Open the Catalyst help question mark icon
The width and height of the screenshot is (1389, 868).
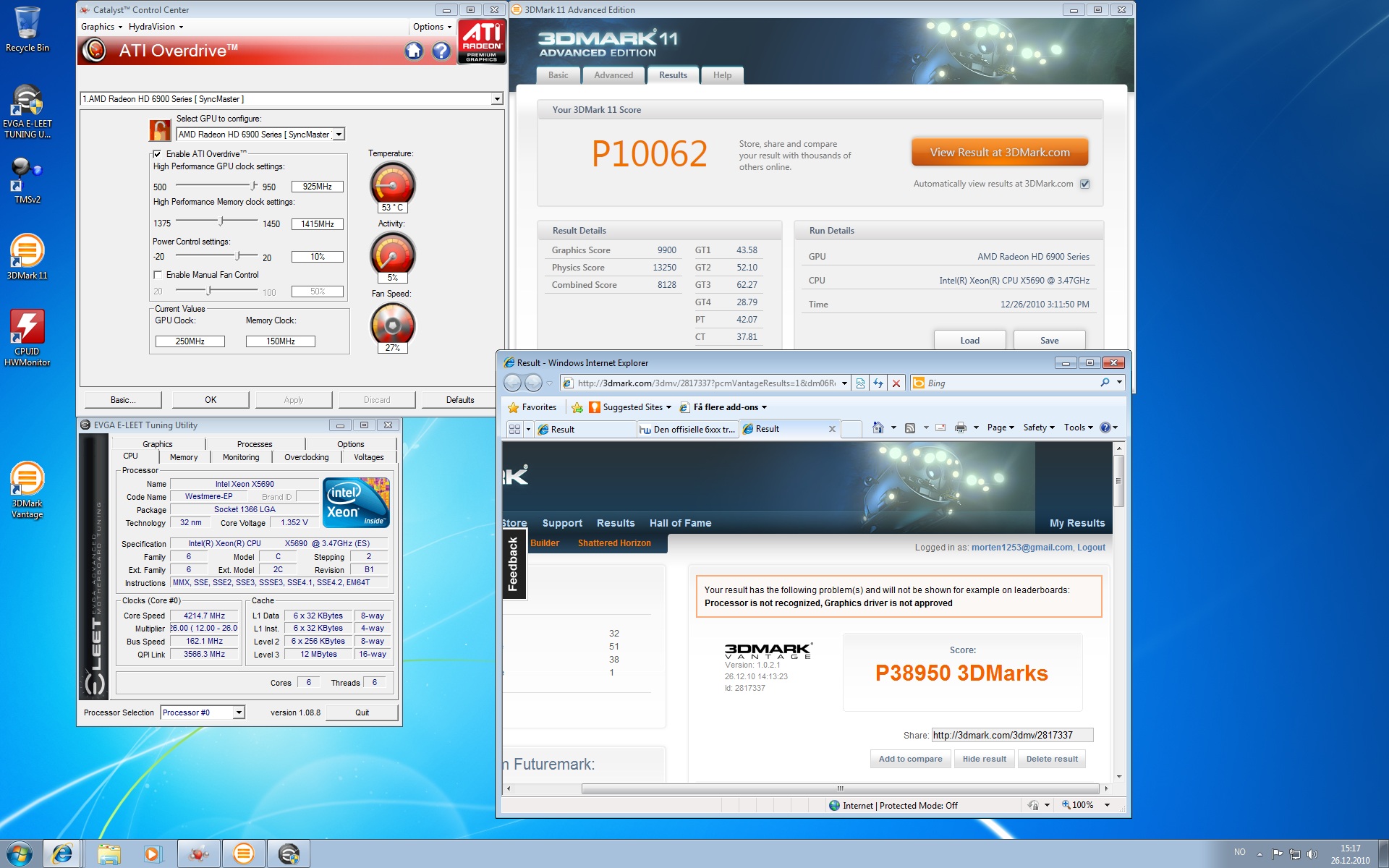pos(441,51)
